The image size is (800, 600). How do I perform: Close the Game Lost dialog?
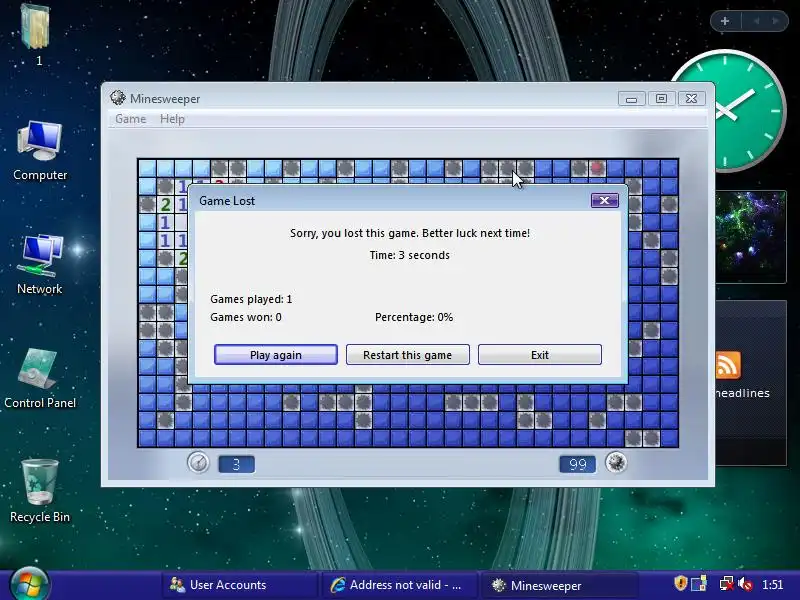[605, 201]
